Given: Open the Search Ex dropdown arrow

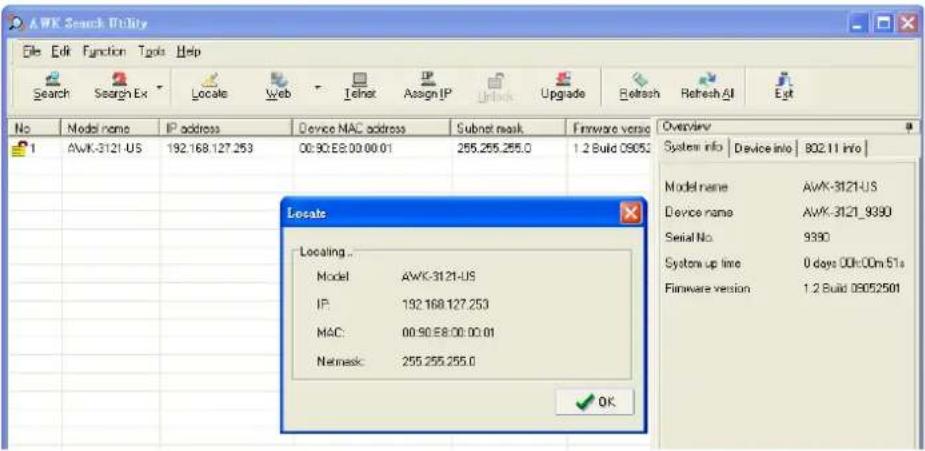Looking at the screenshot, I should coord(159,87).
